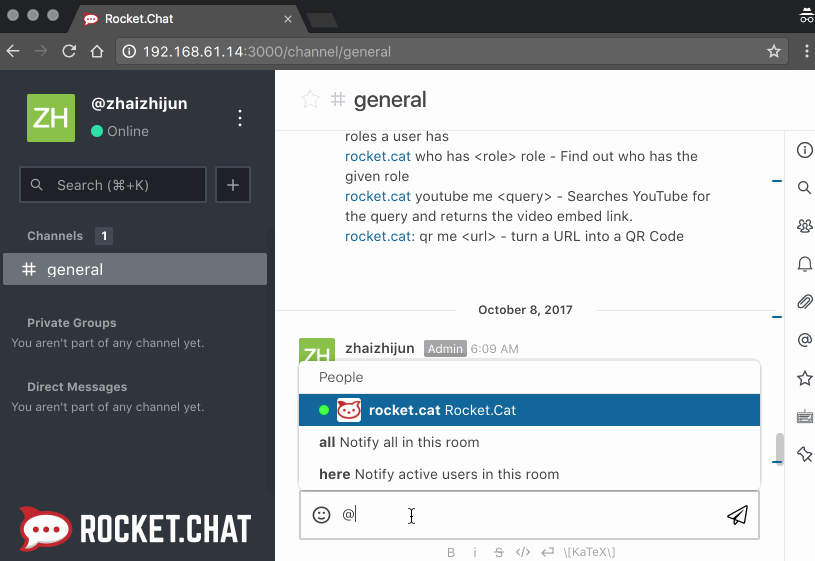Go to browser home page
The image size is (815, 561).
pos(97,51)
